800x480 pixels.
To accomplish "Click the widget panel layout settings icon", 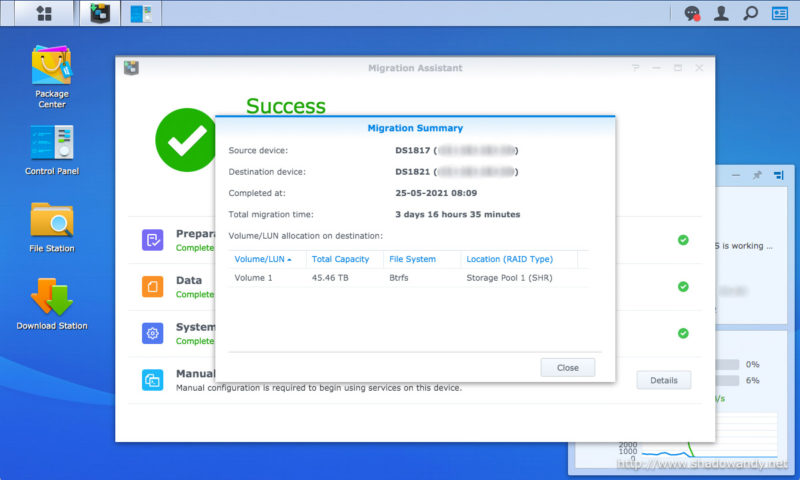I will [x=779, y=175].
